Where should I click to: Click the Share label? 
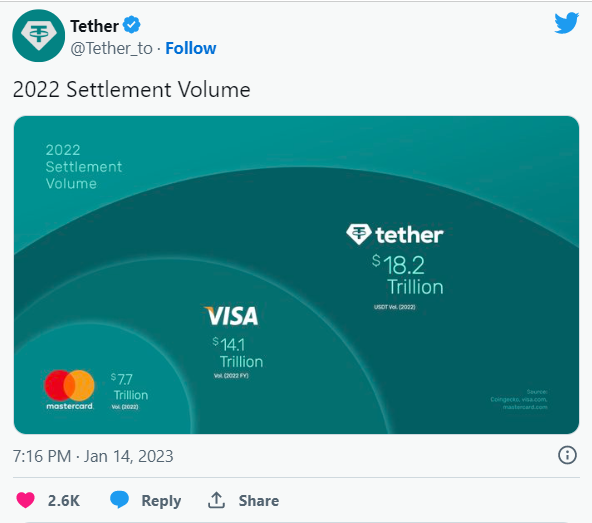259,501
